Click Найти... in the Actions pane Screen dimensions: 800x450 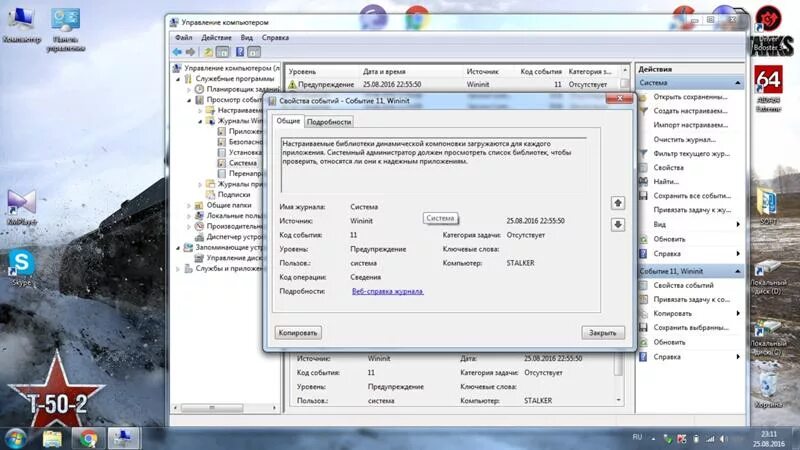click(666, 182)
